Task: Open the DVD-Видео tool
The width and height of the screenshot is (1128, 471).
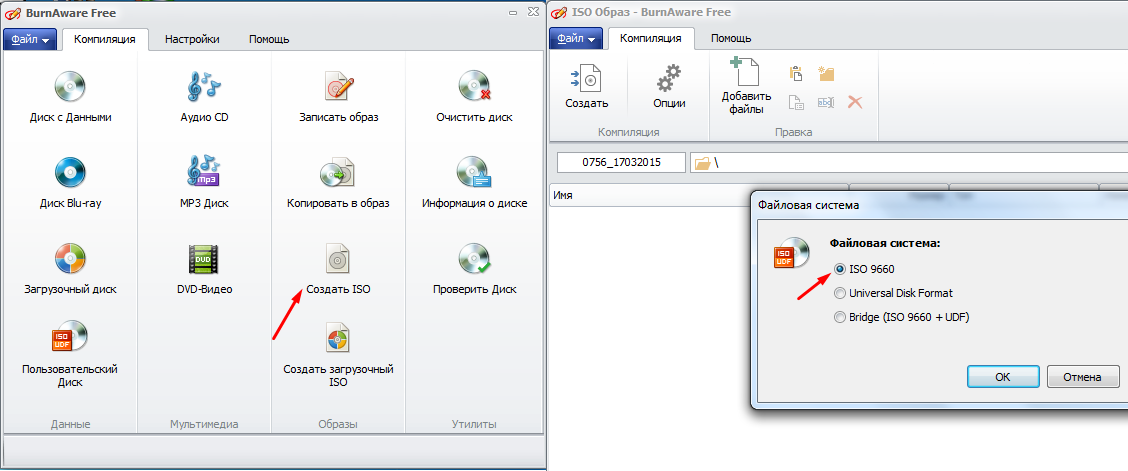Action: pos(204,261)
